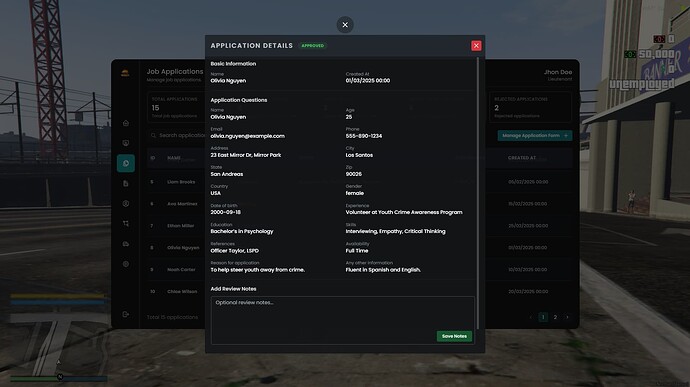Screen dimensions: 690x387
Task: Open the user profile icon in the sidebar
Action: pyautogui.click(x=126, y=204)
